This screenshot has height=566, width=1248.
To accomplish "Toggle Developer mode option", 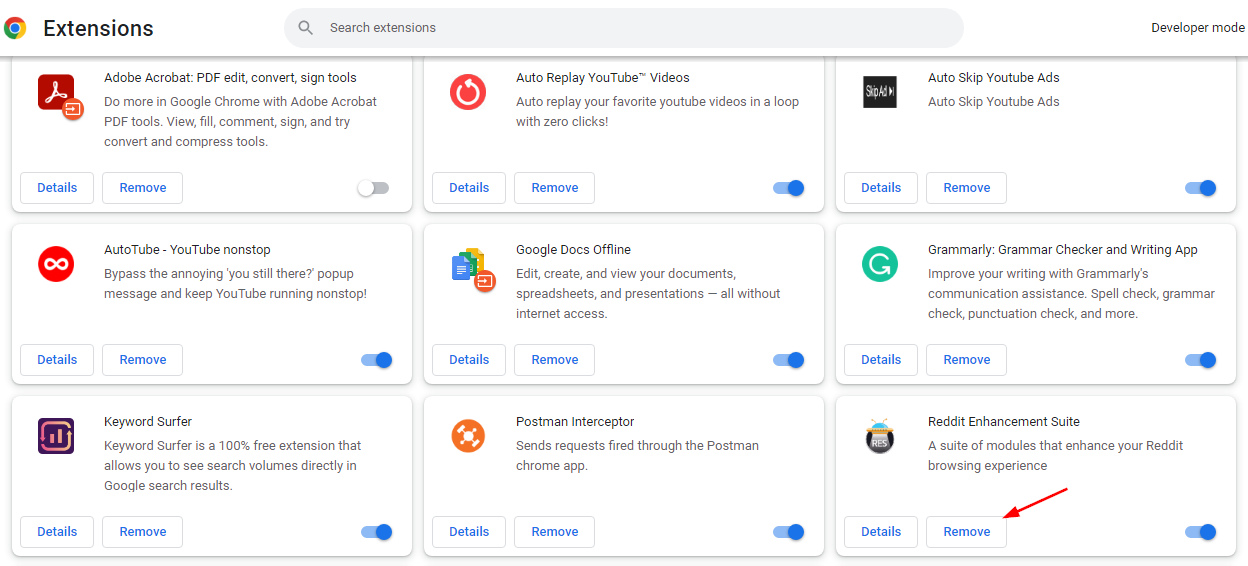I will (x=1198, y=28).
